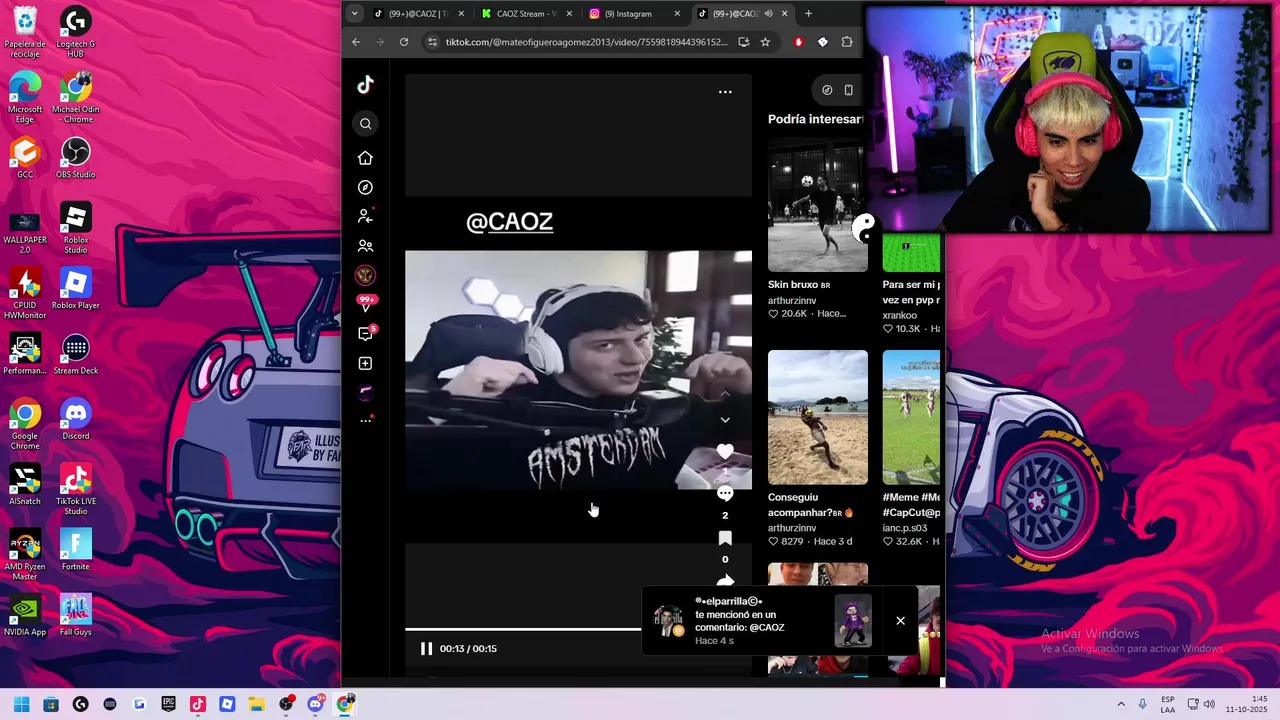This screenshot has width=1280, height=720.
Task: Select the OBS Studio desktop icon
Action: (75, 159)
